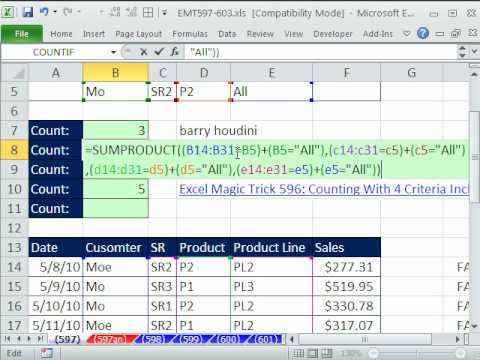This screenshot has width=480, height=360.
Task: Open the Review ribbon tab
Action: coord(260,34)
